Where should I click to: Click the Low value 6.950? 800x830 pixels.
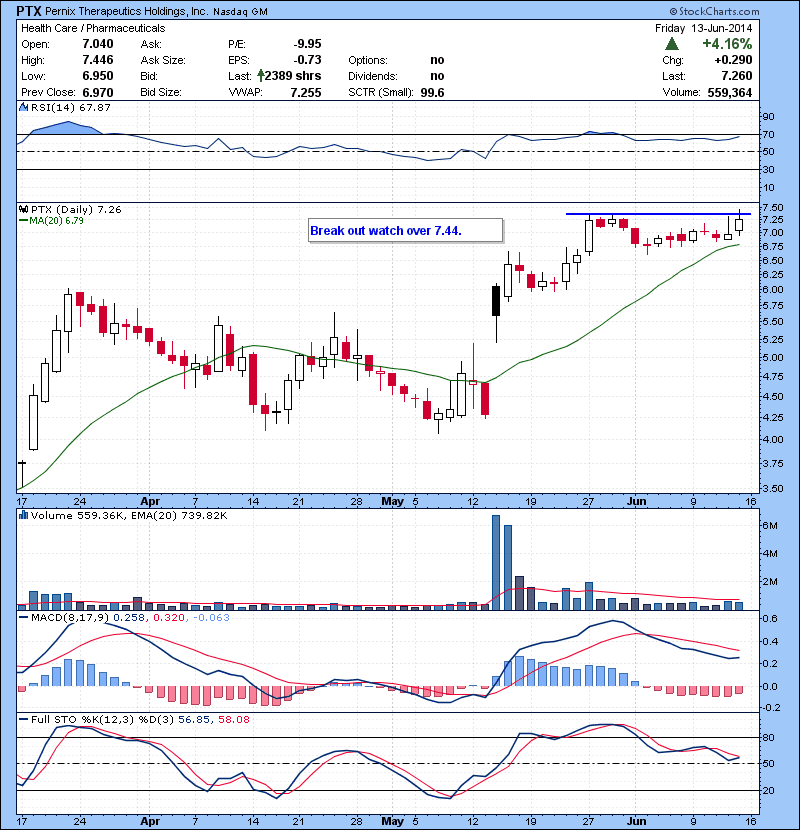[97, 76]
